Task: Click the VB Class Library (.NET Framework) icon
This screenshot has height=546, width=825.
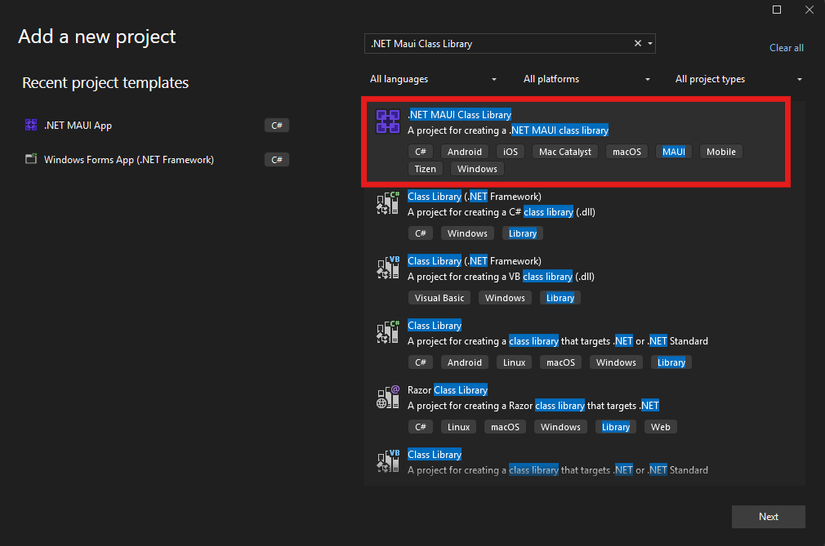Action: pos(388,268)
